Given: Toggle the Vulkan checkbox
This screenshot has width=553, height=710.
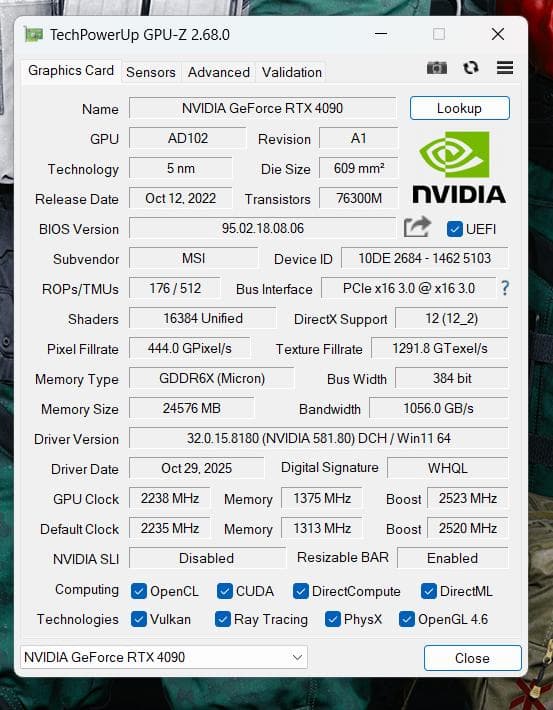Looking at the screenshot, I should click(139, 619).
